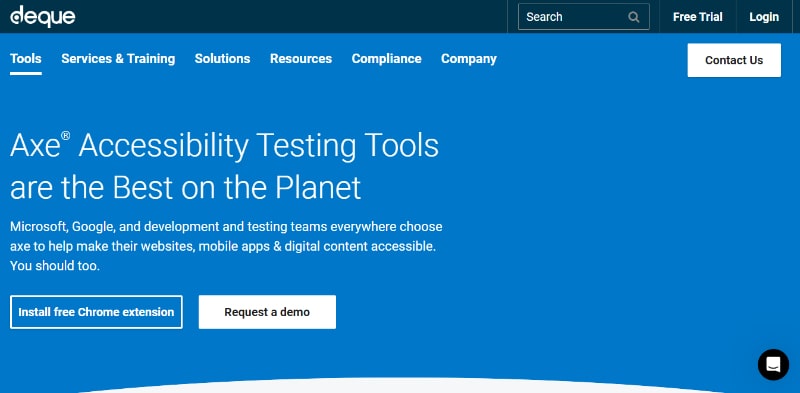Open the Tools menu
This screenshot has width=800, height=393.
[x=26, y=59]
